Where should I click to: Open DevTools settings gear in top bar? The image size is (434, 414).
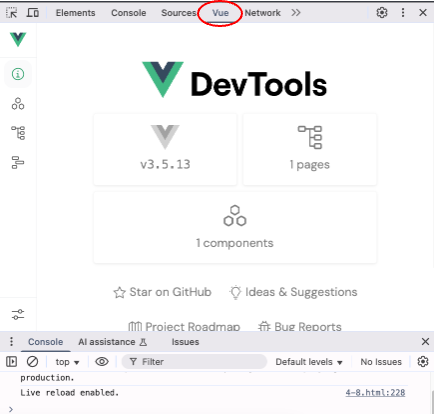382,13
